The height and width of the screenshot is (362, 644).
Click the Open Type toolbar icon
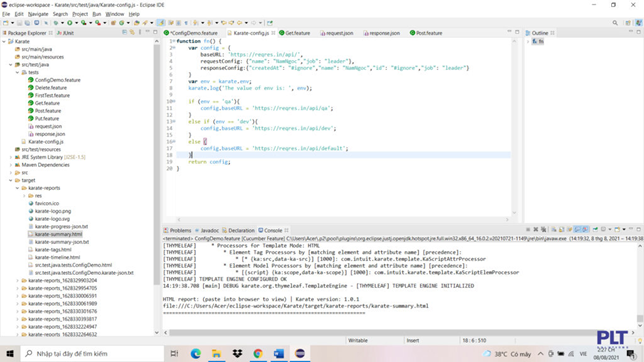(x=136, y=23)
